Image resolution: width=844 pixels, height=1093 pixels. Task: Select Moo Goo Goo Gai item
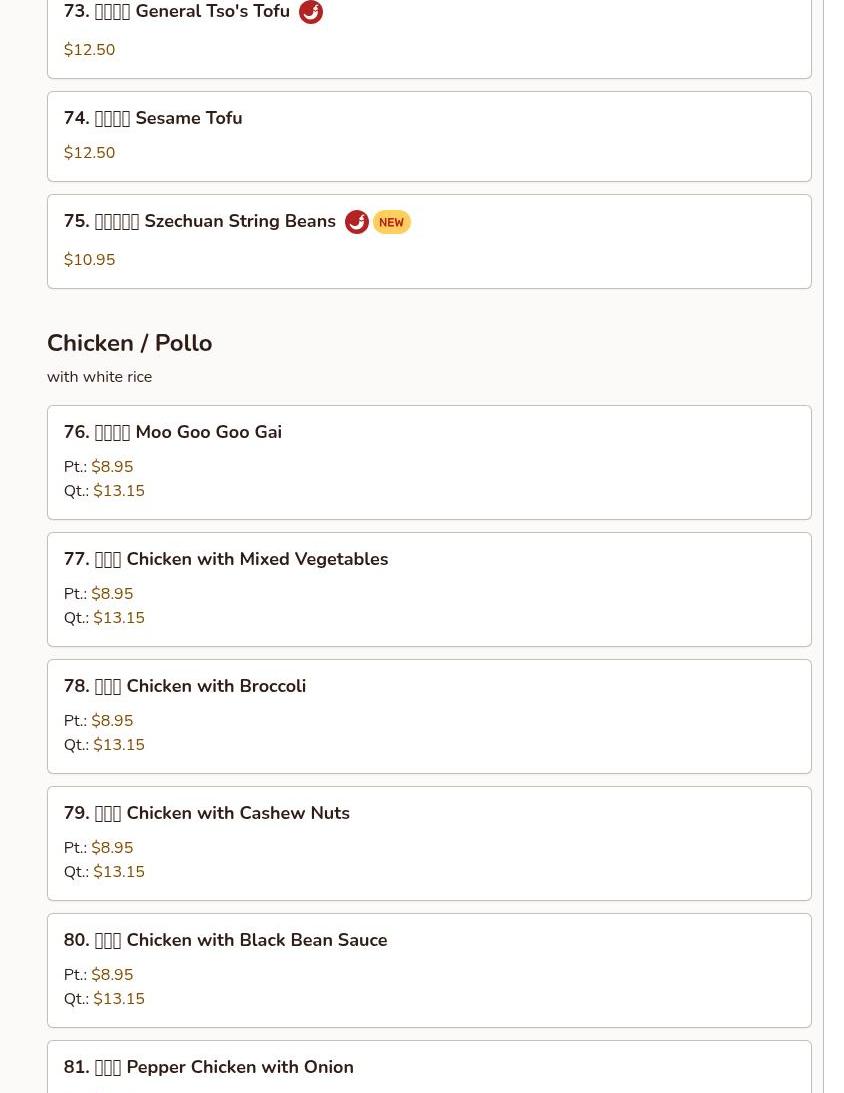(x=429, y=462)
